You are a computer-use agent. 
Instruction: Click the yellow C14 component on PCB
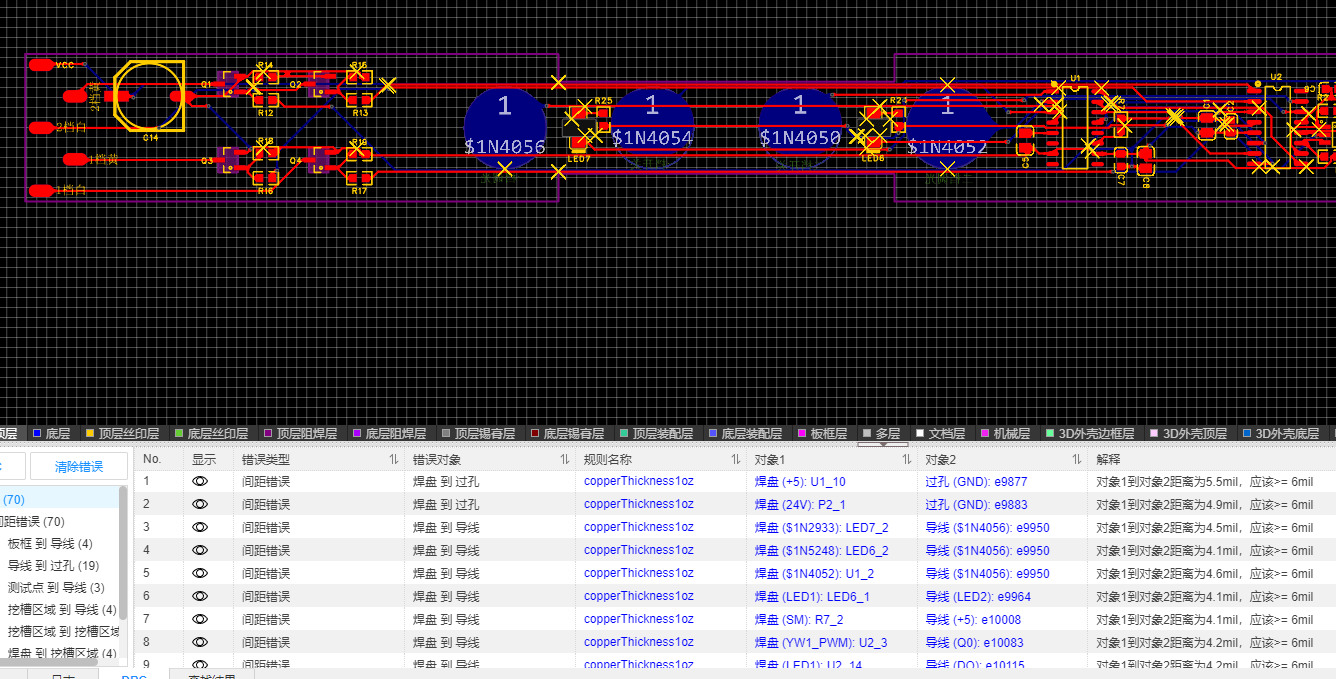point(150,95)
